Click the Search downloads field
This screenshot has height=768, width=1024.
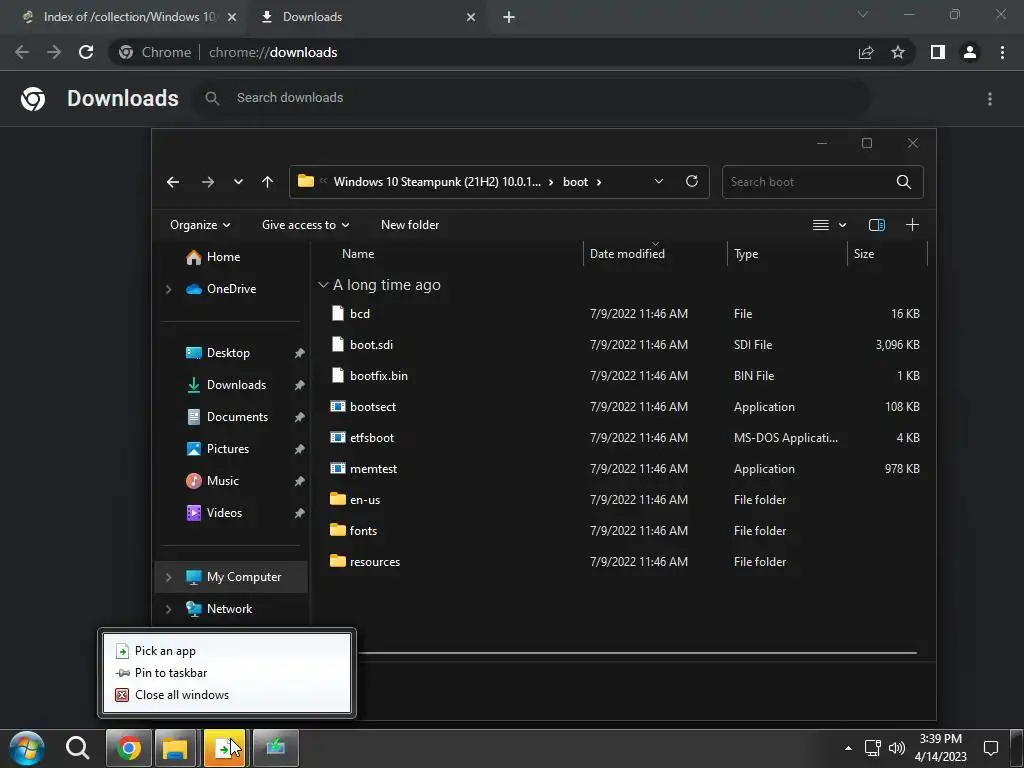pos(532,98)
